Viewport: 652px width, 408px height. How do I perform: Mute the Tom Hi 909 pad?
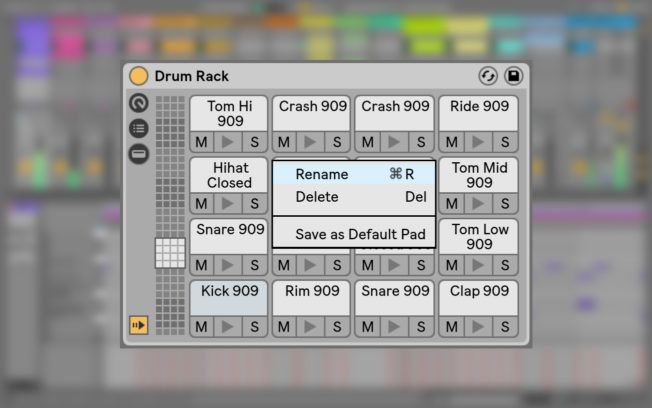pyautogui.click(x=202, y=142)
